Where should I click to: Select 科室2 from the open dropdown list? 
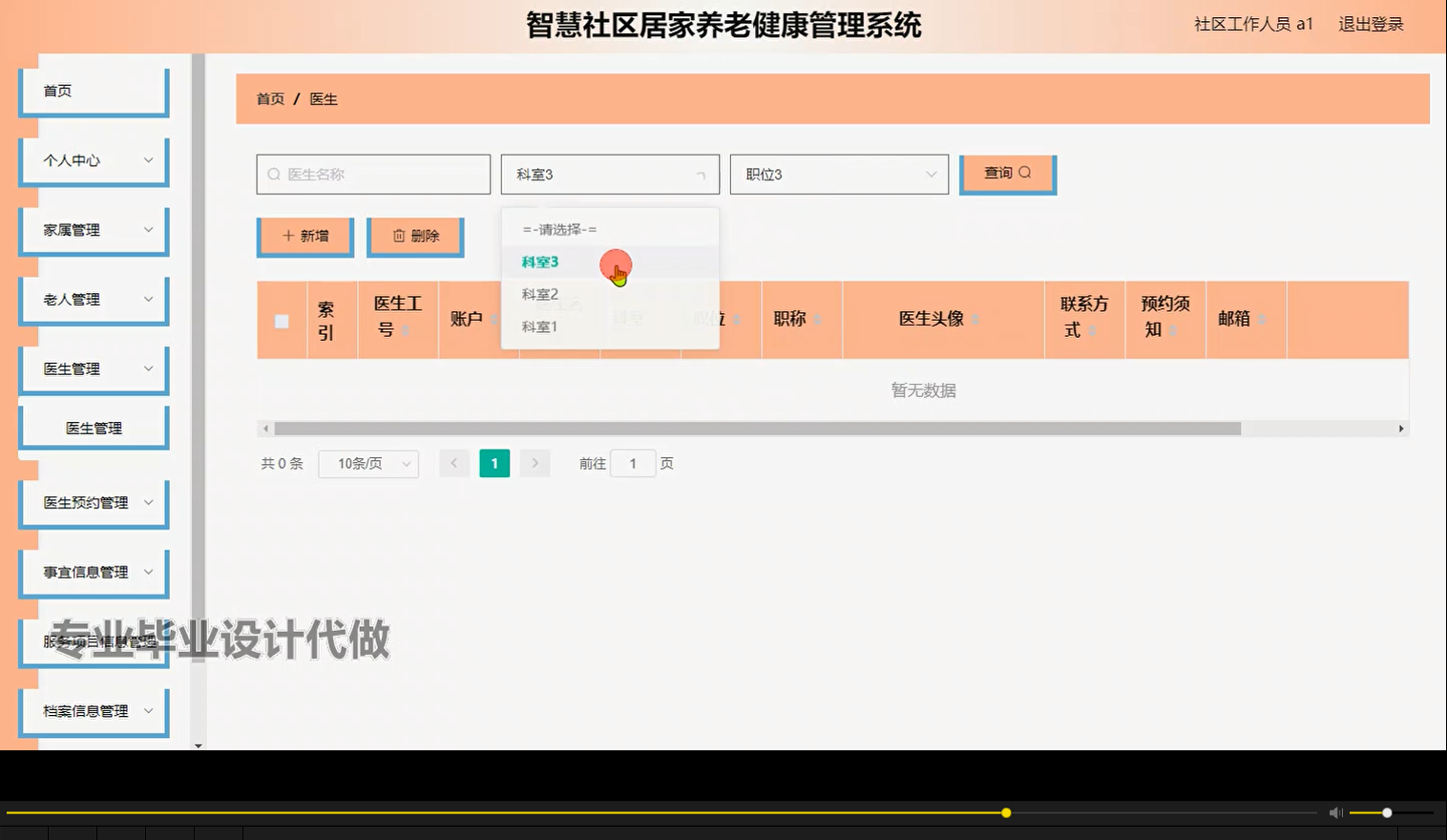click(x=539, y=294)
